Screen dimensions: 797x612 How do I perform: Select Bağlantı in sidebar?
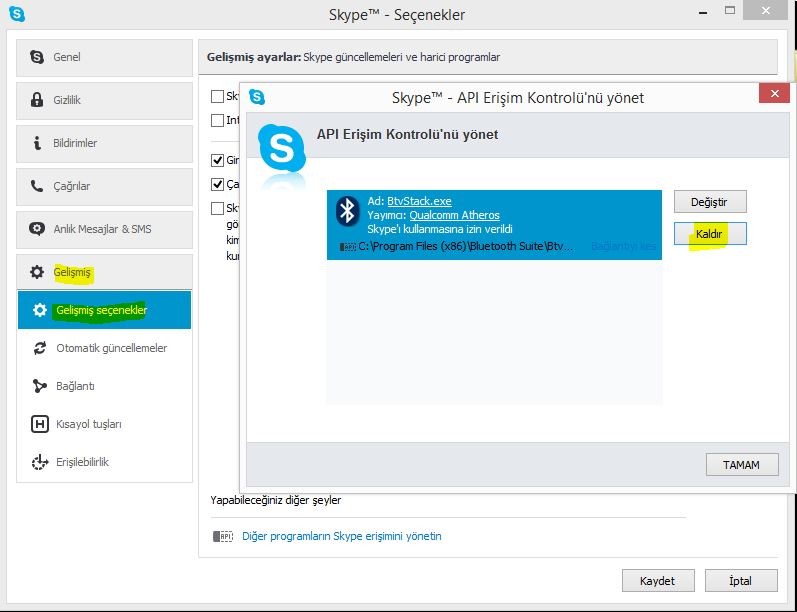pos(104,386)
